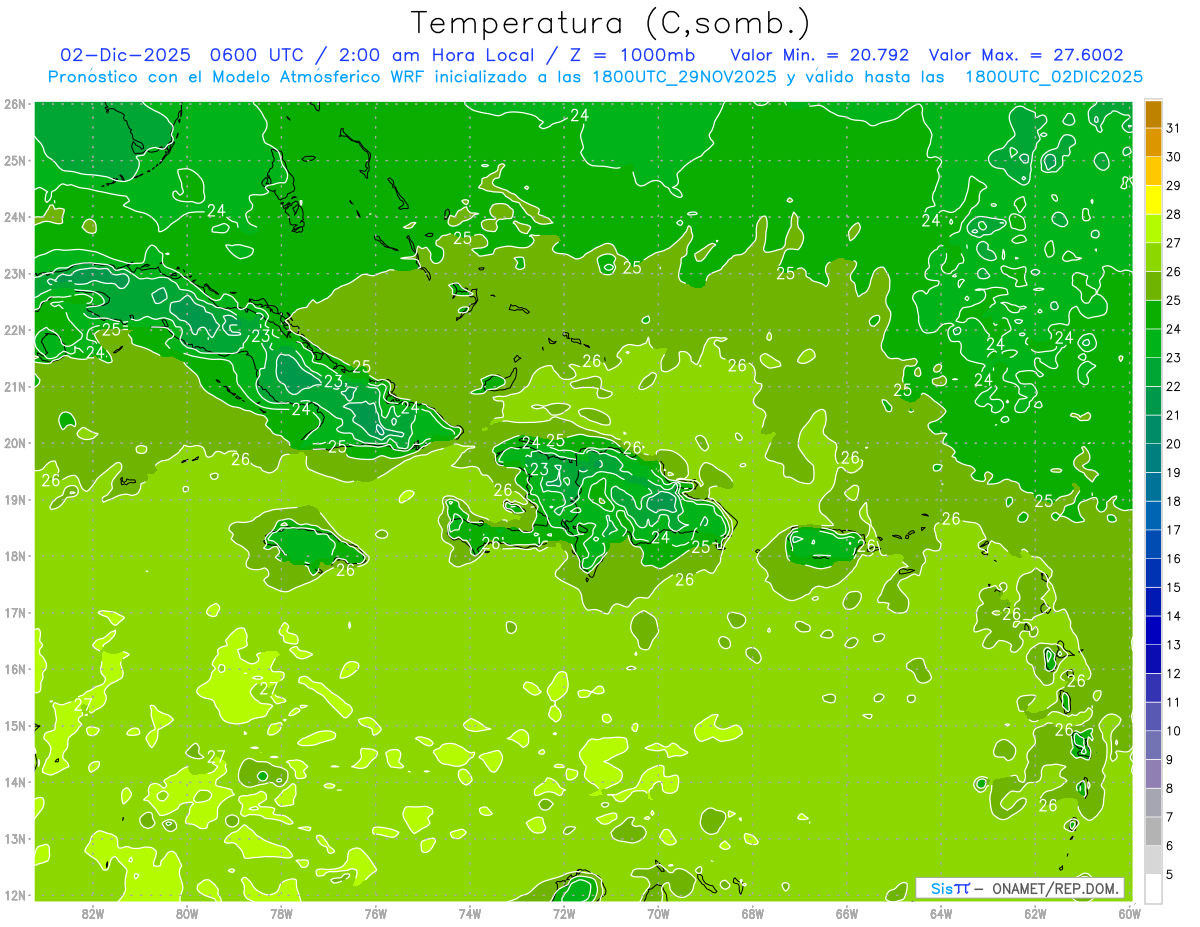Click the '60W' longitude label
Viewport: 1200px width, 927px height.
click(x=1129, y=913)
